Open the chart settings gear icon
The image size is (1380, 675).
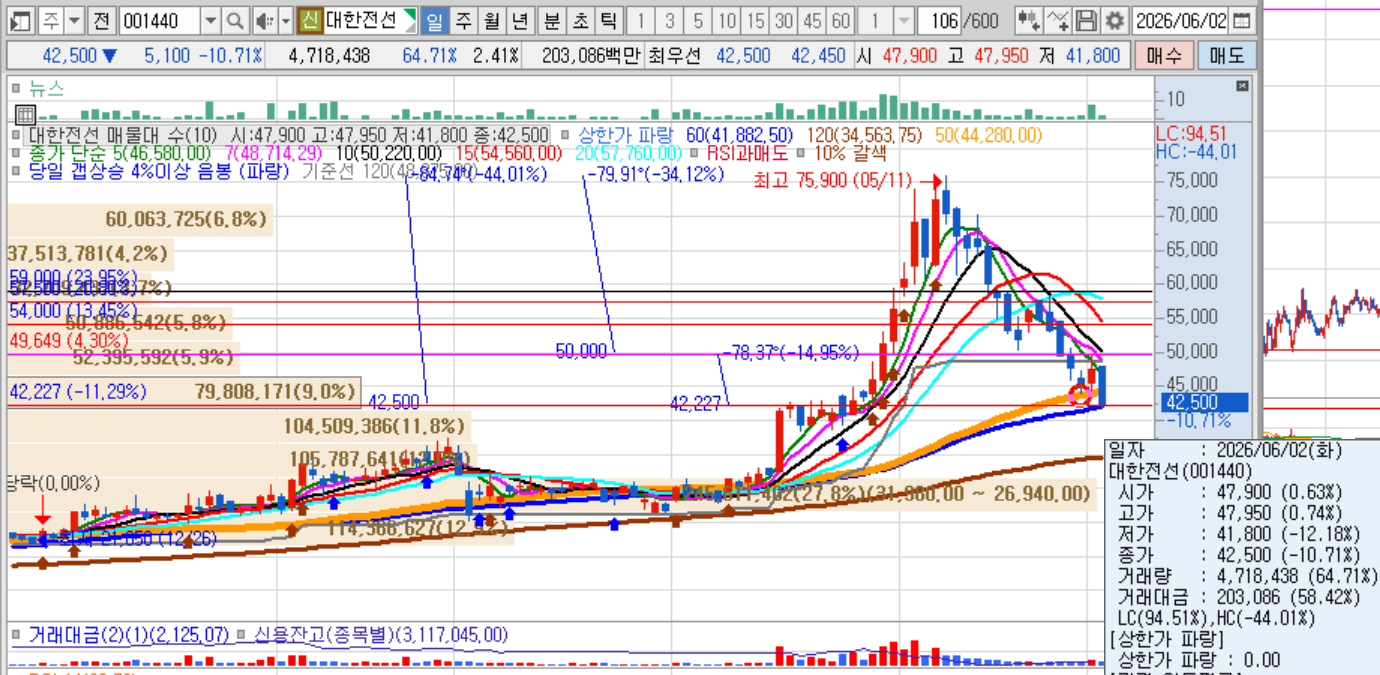coord(1115,20)
